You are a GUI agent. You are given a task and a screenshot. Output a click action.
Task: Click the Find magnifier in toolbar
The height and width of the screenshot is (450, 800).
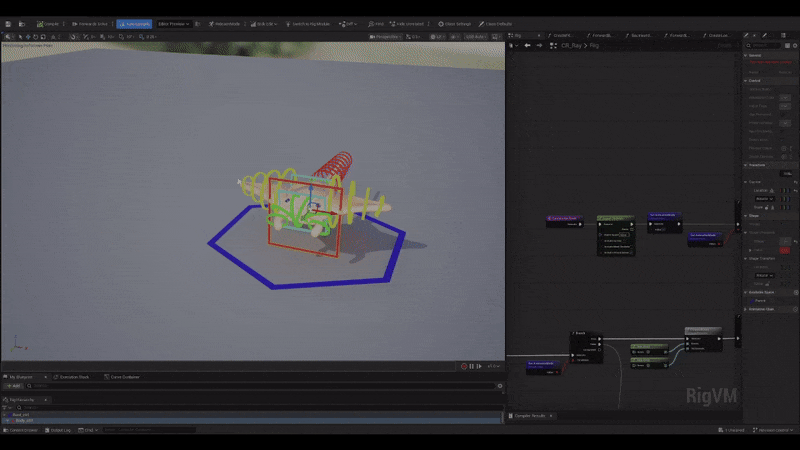[x=376, y=24]
